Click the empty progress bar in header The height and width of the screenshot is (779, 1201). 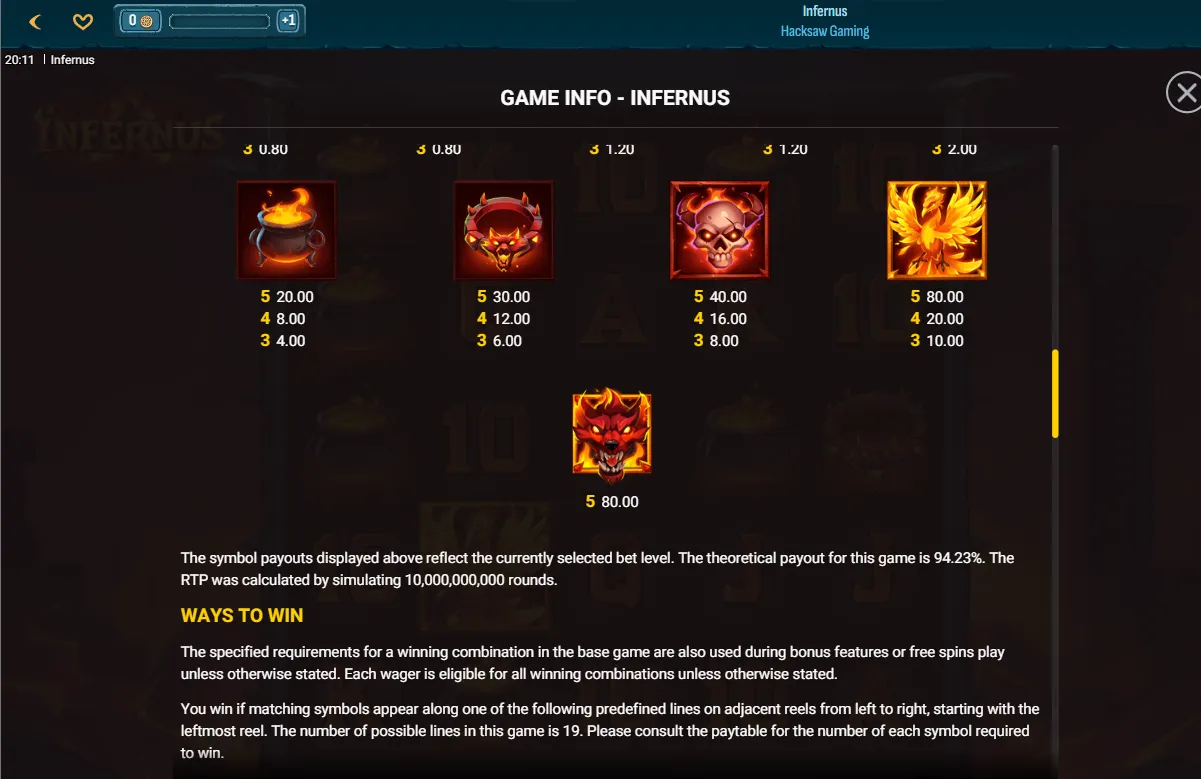219,21
